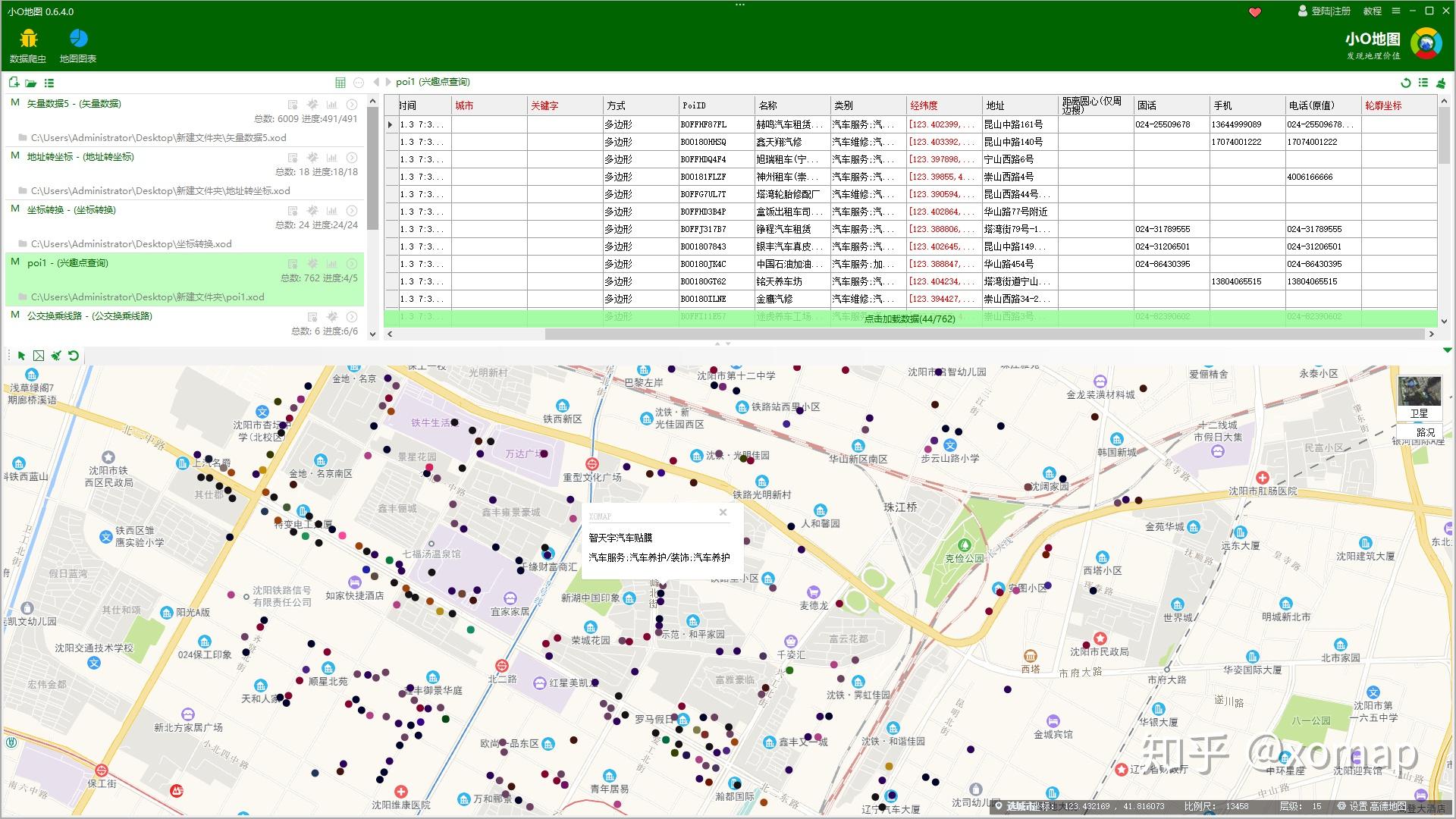
Task: Clear table data with broom icon
Action: point(1441,83)
